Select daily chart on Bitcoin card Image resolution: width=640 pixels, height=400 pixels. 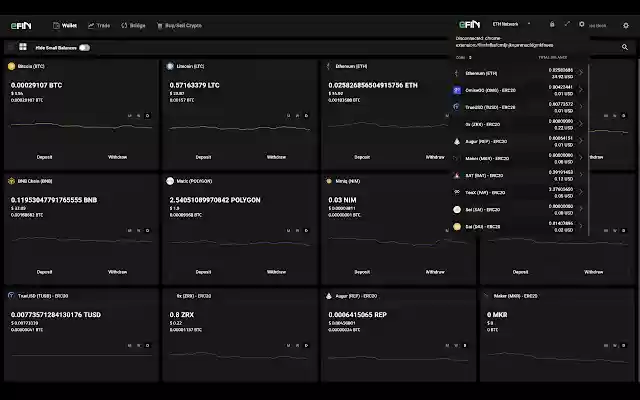[148, 116]
